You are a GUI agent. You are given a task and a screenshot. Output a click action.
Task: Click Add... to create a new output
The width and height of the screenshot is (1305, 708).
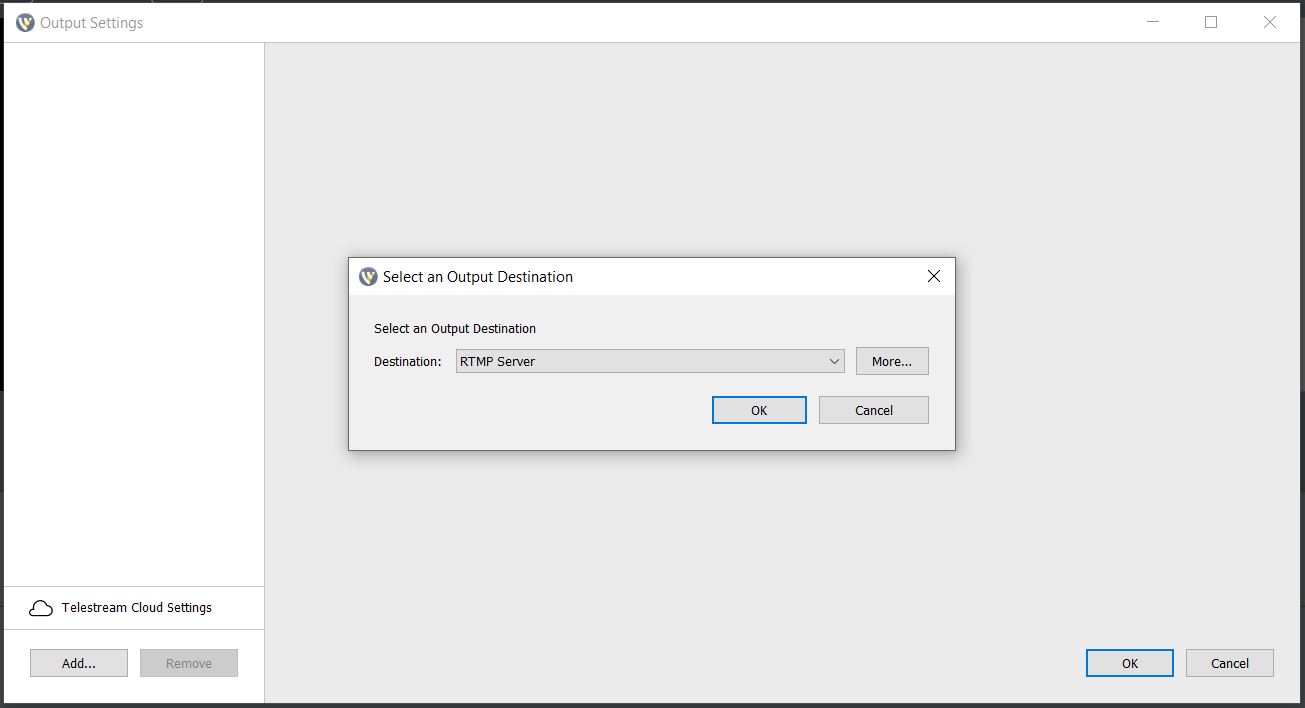[78, 662]
